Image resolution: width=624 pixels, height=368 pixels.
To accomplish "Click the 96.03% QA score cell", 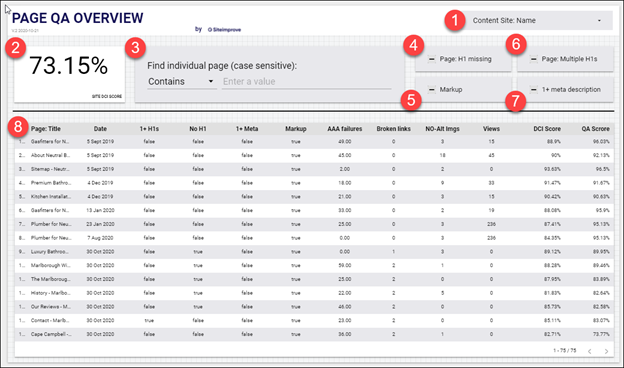I will (x=601, y=142).
